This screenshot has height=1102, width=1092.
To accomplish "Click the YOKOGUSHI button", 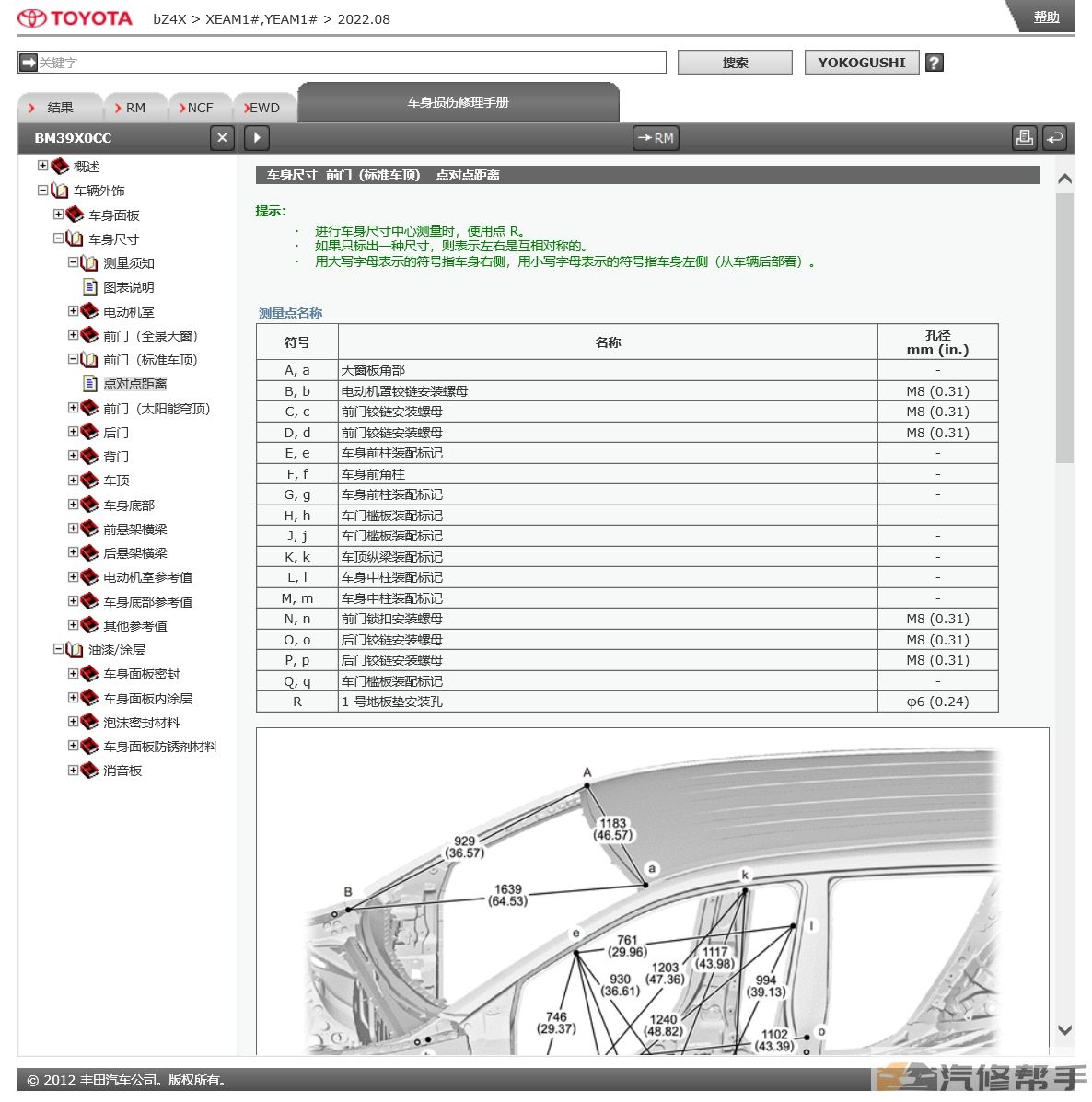I will (862, 63).
